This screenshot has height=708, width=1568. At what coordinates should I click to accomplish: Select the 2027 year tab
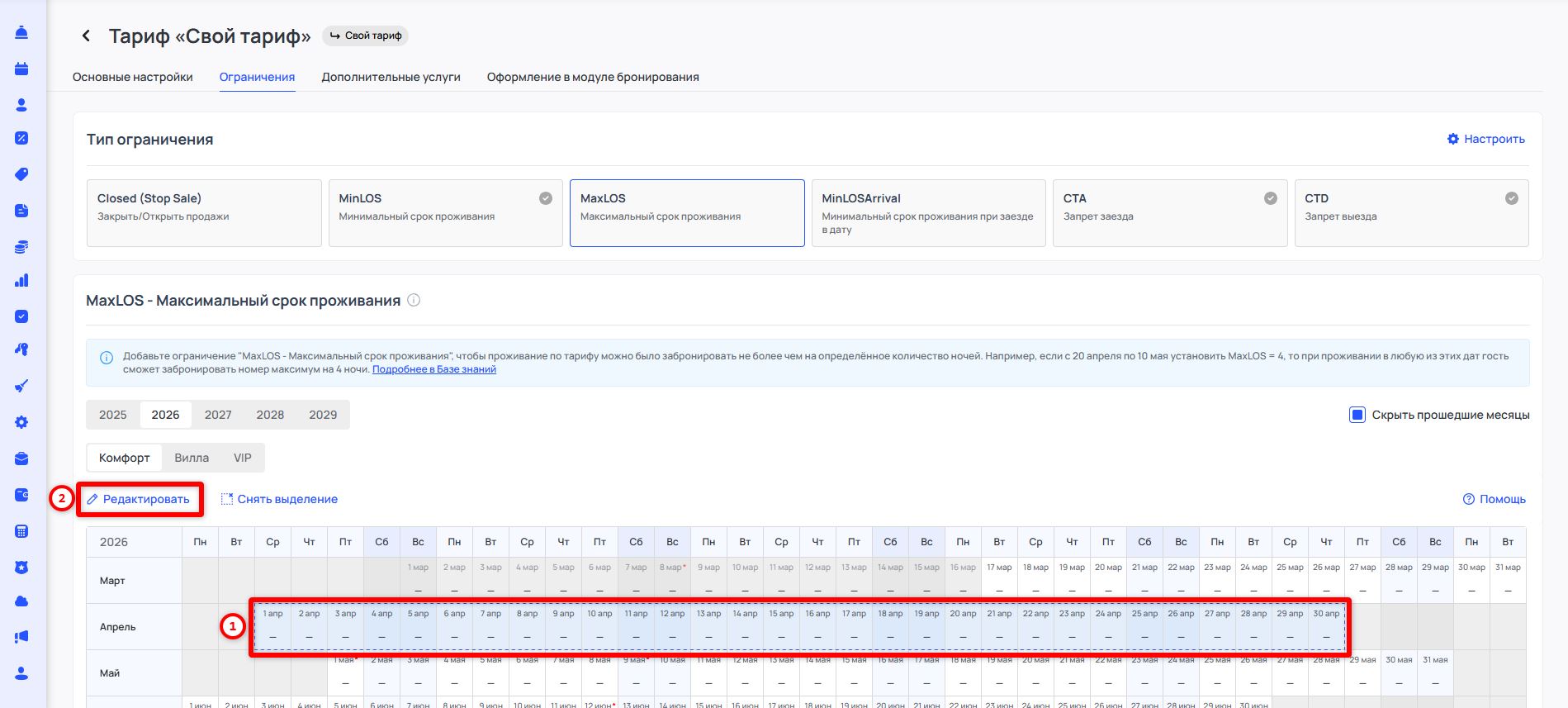pos(218,415)
